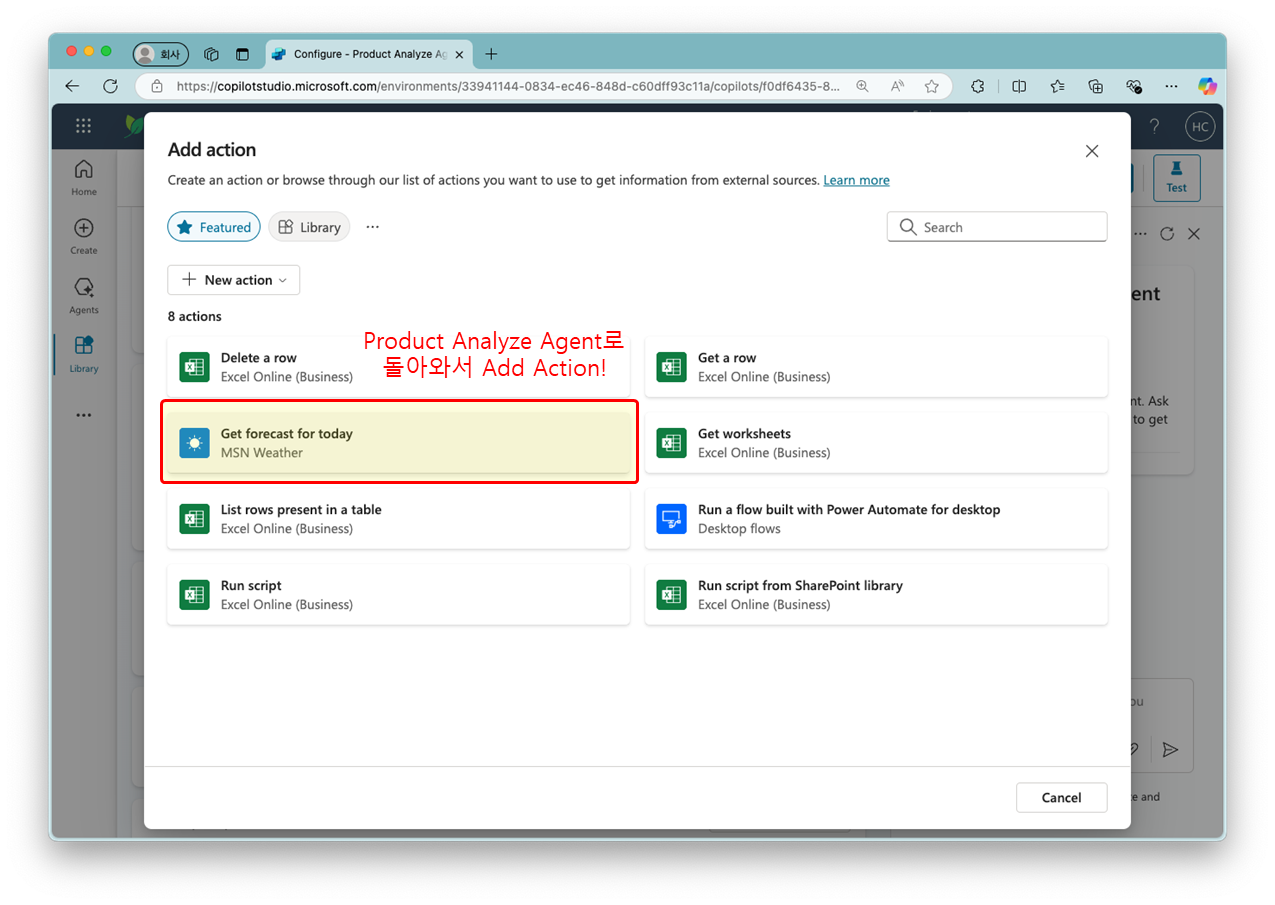Click the zoom magnifier in the address bar
Image resolution: width=1275 pixels, height=905 pixels.
pos(862,86)
